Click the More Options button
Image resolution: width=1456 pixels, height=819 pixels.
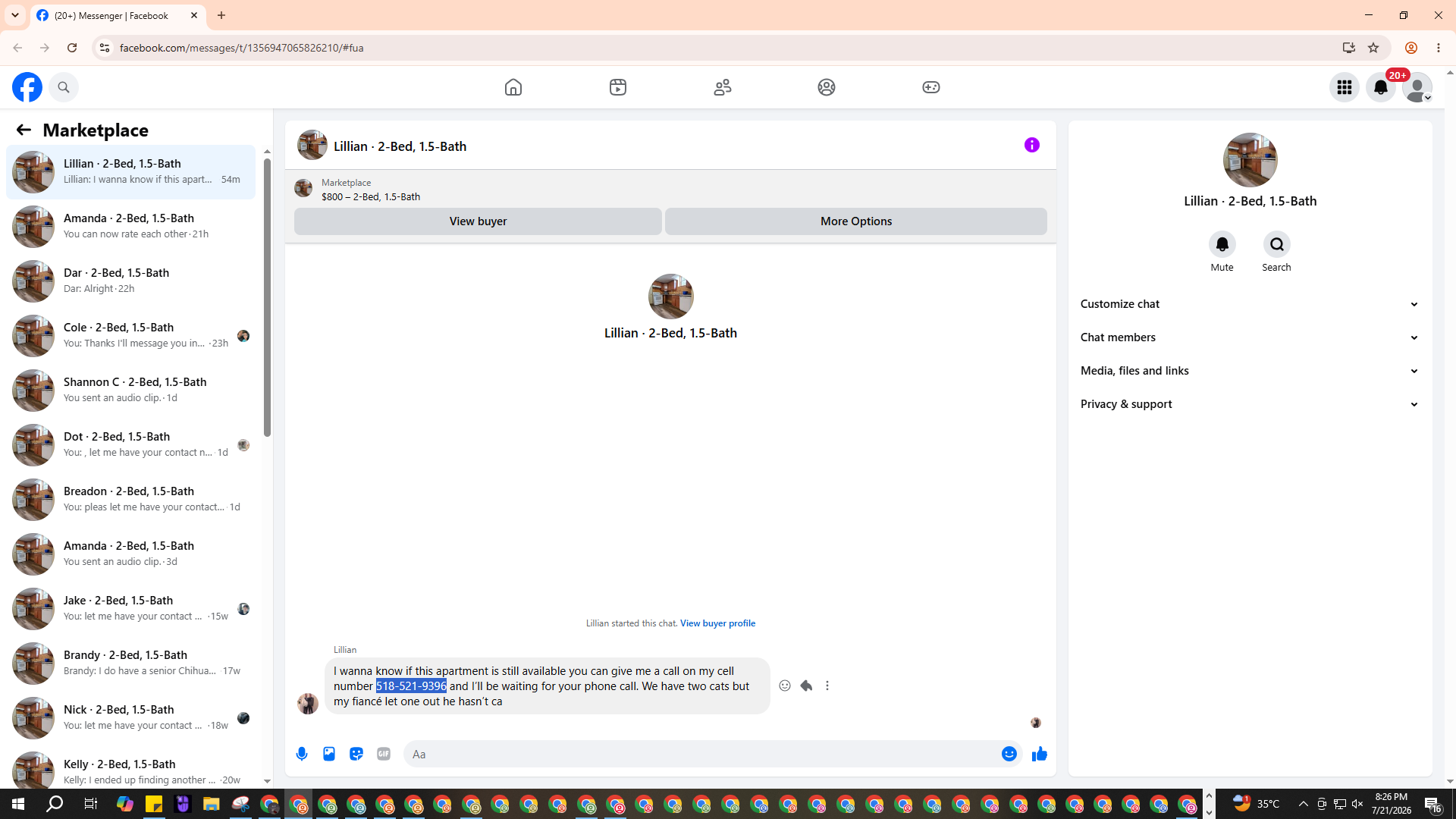(x=856, y=221)
